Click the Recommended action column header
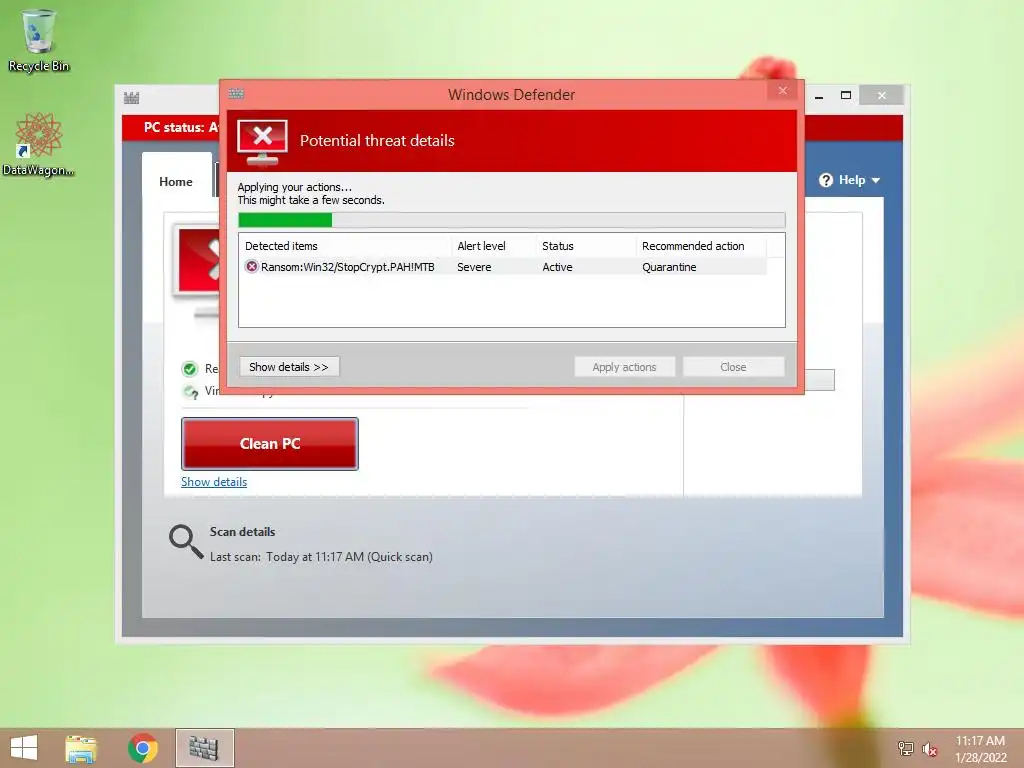The image size is (1024, 768). pyautogui.click(x=701, y=246)
